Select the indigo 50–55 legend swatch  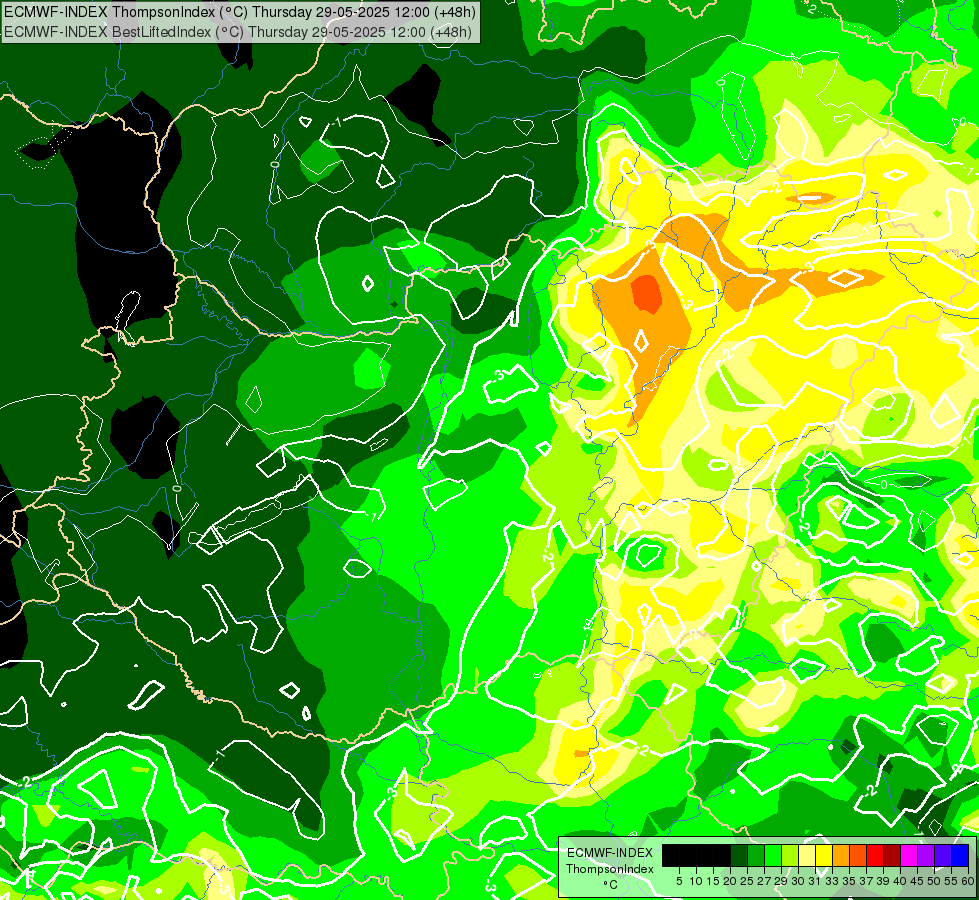tap(943, 855)
